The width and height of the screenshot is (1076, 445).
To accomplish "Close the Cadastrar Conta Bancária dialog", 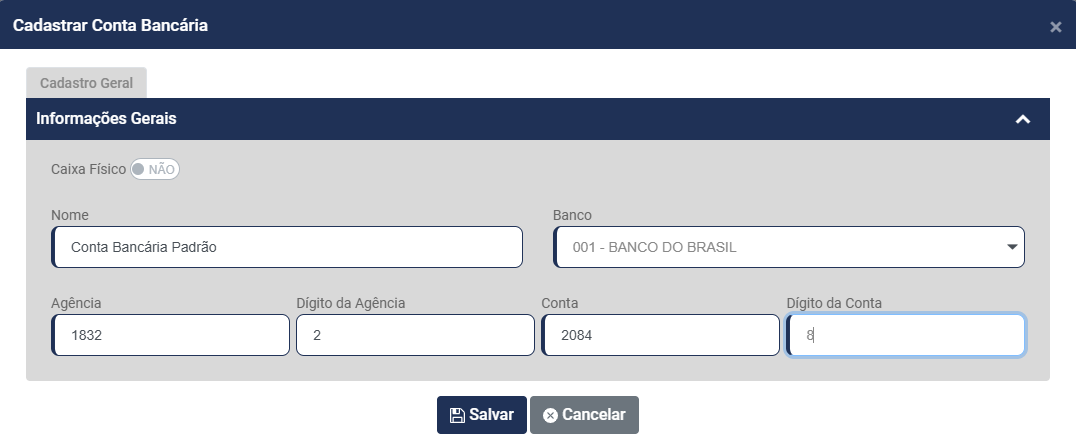I will click(1055, 27).
